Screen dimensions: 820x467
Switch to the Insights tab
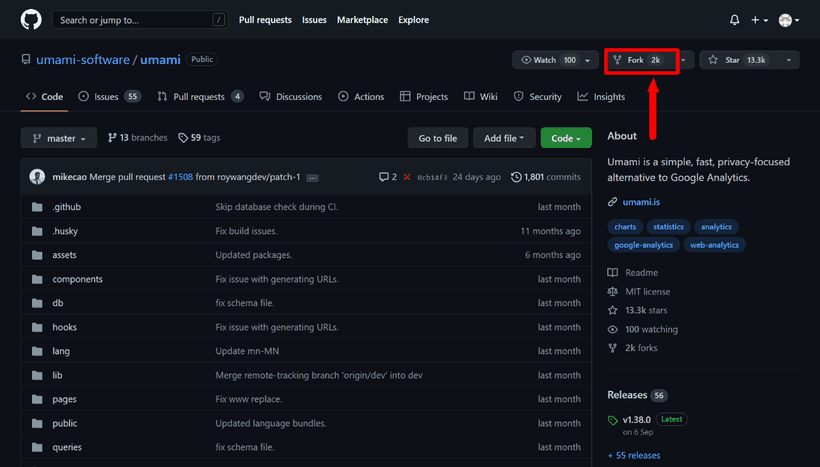pos(601,97)
